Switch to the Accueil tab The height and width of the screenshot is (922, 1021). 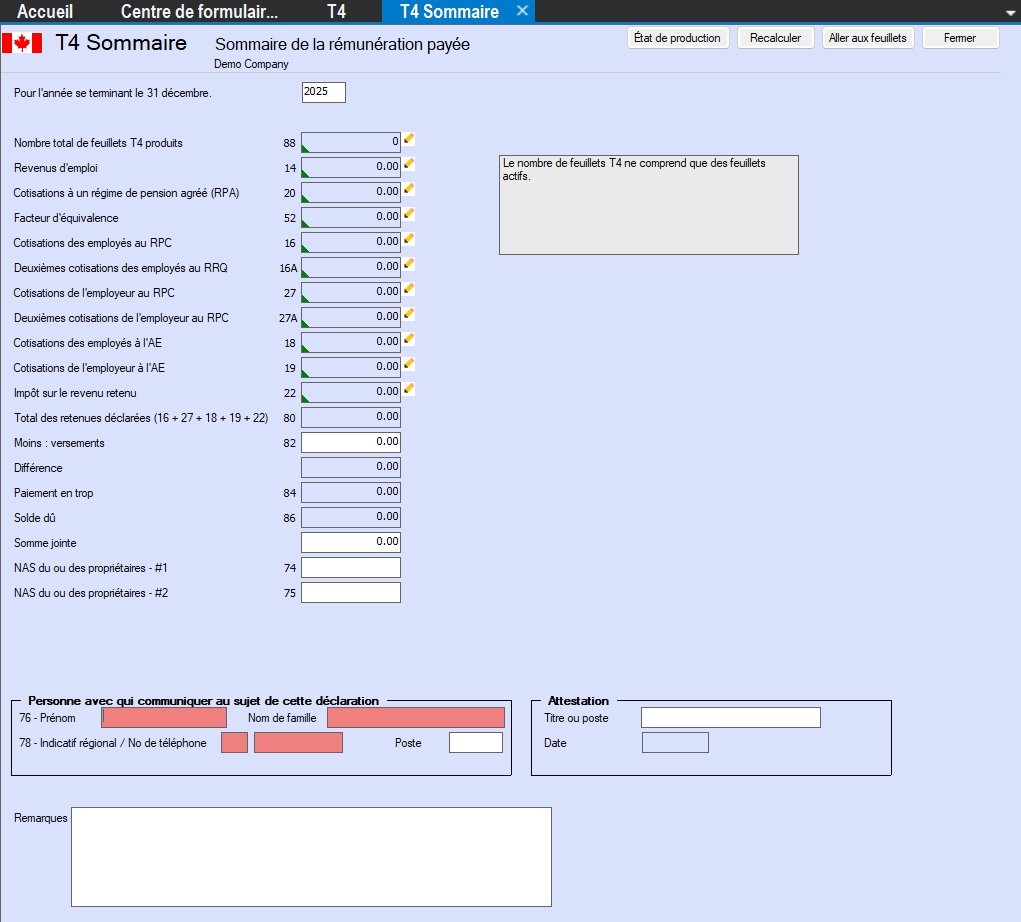[x=45, y=12]
